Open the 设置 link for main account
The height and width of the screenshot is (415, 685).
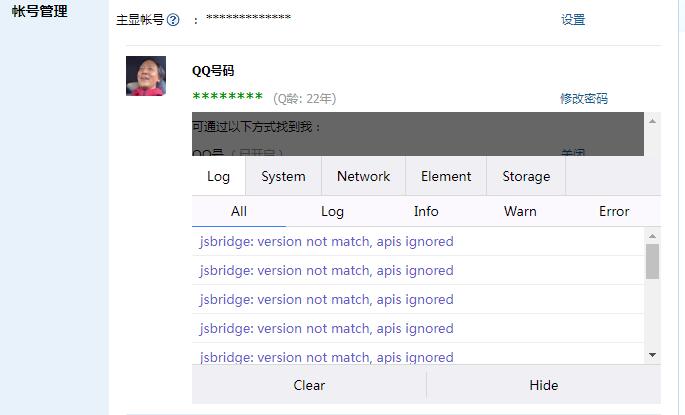[x=573, y=20]
